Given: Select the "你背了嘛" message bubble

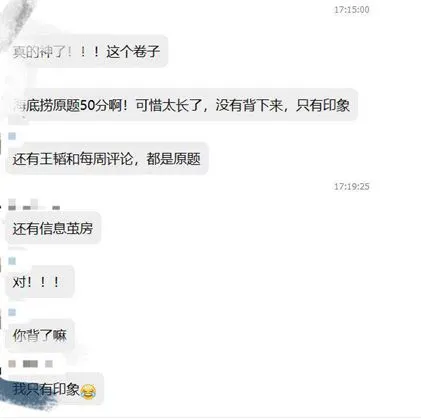Looking at the screenshot, I should (40, 335).
